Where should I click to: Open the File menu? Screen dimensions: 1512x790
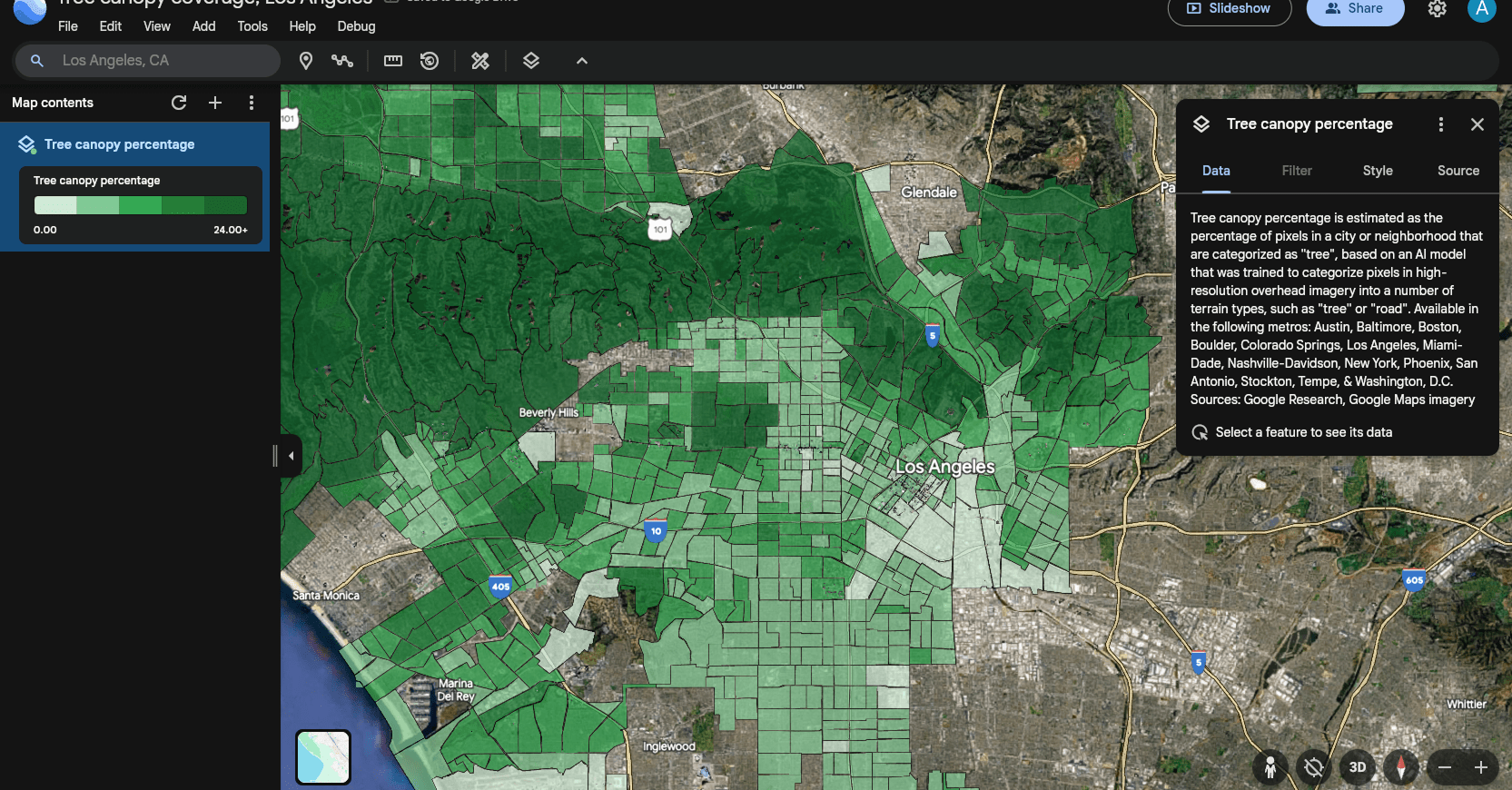68,26
